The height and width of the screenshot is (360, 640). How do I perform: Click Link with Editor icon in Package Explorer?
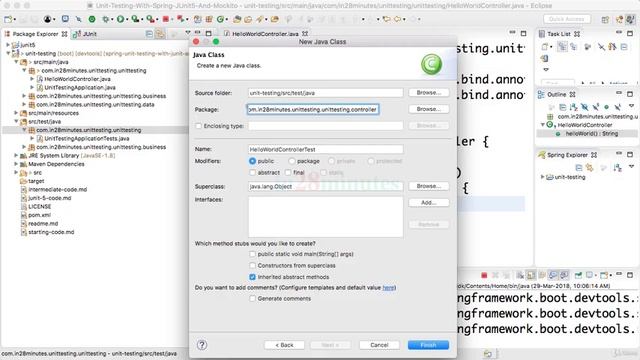[x=160, y=34]
